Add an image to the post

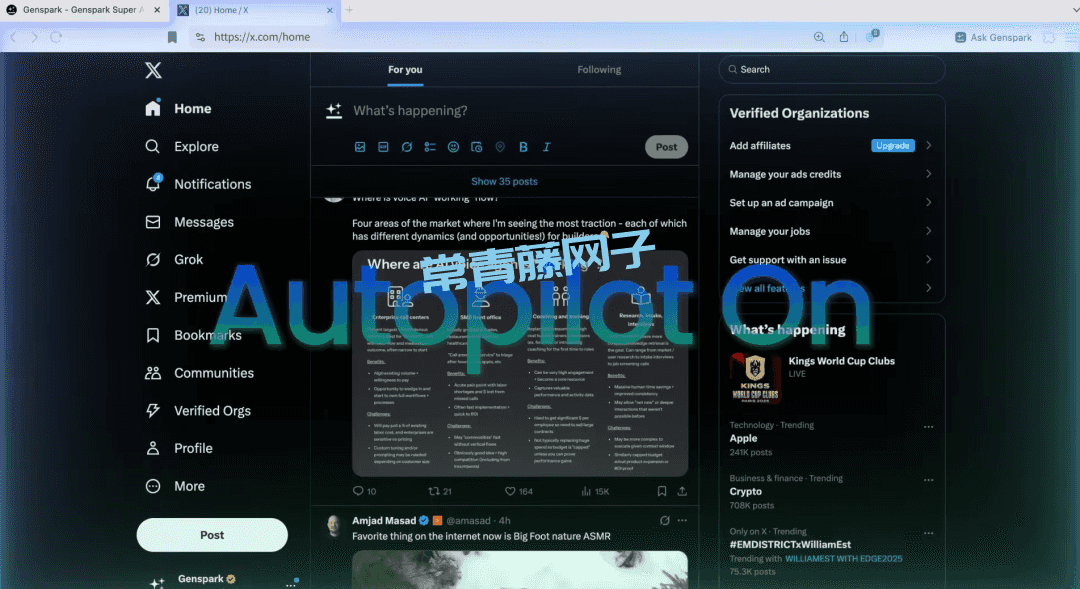[360, 147]
